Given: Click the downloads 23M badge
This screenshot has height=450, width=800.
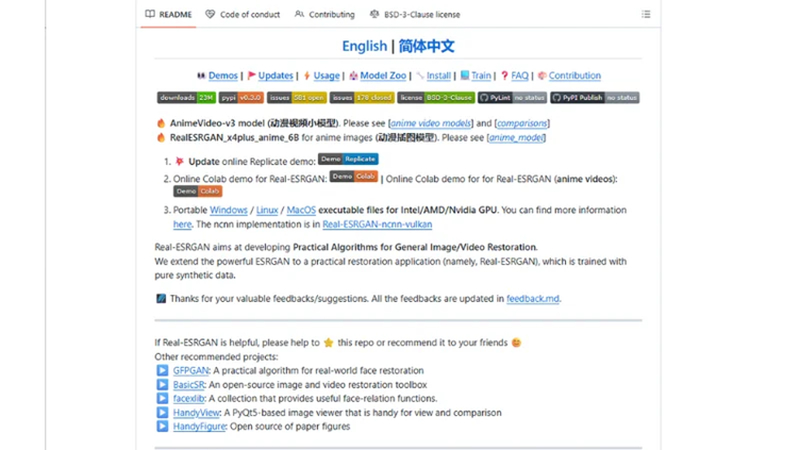Looking at the screenshot, I should 187,97.
